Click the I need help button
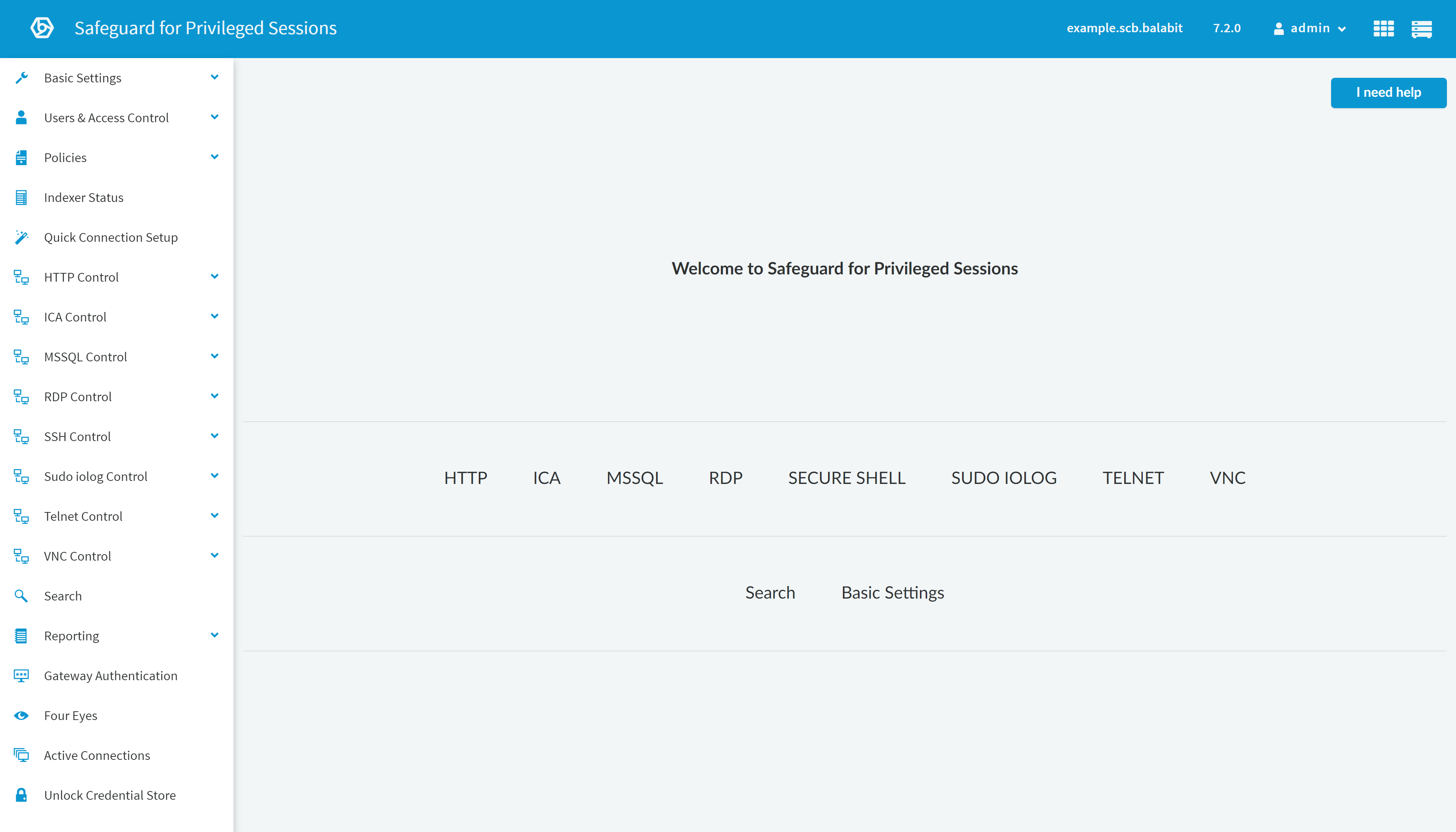The height and width of the screenshot is (832, 1456). [1388, 93]
